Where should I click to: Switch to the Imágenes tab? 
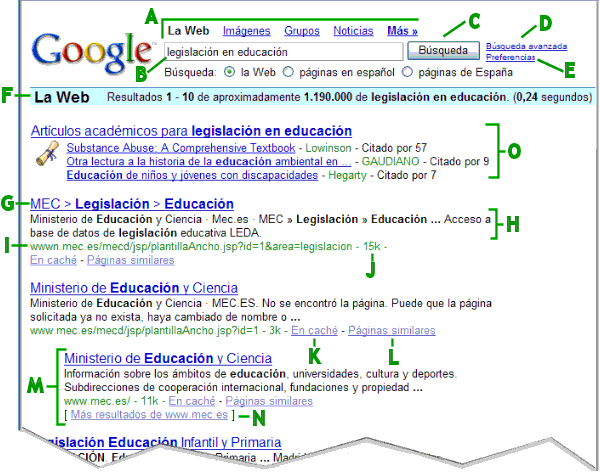click(x=246, y=31)
